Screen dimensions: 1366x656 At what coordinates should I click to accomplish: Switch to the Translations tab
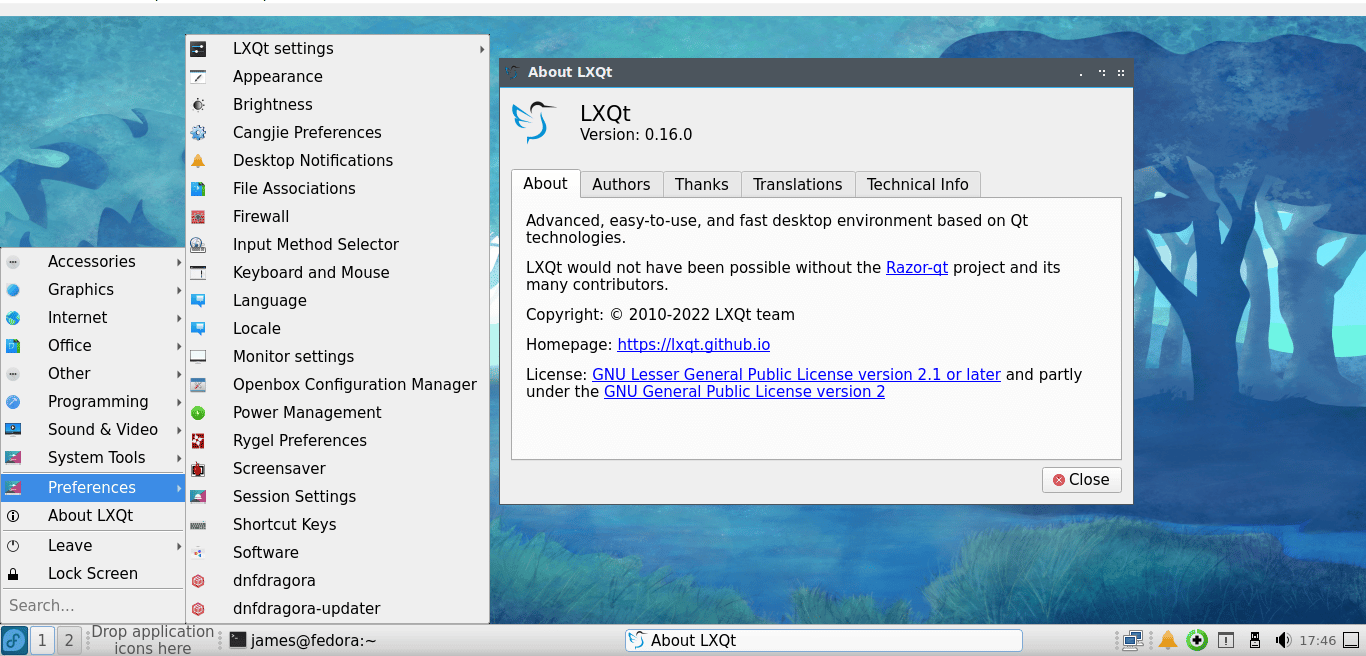click(x=798, y=185)
